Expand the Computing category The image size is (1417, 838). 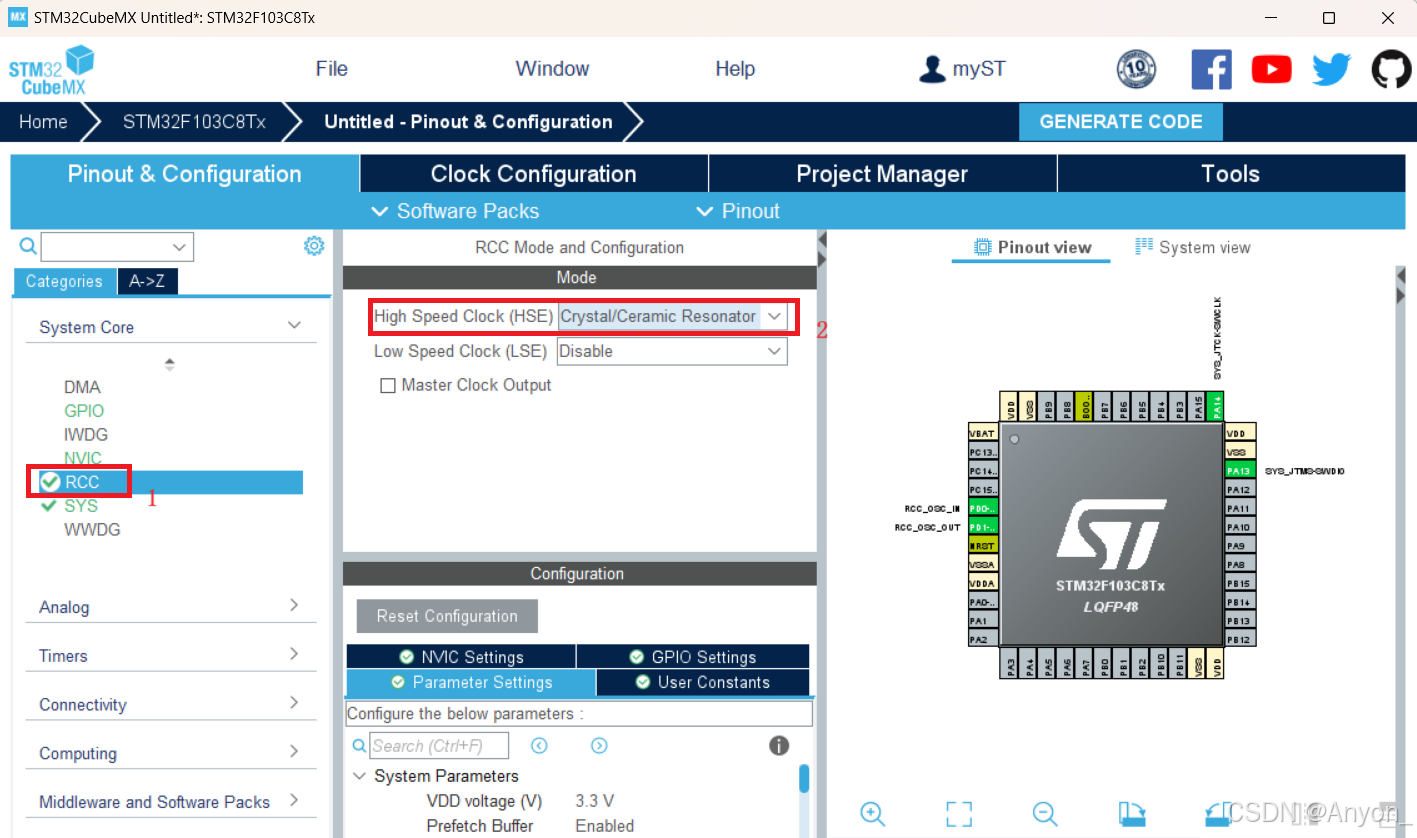(x=294, y=752)
